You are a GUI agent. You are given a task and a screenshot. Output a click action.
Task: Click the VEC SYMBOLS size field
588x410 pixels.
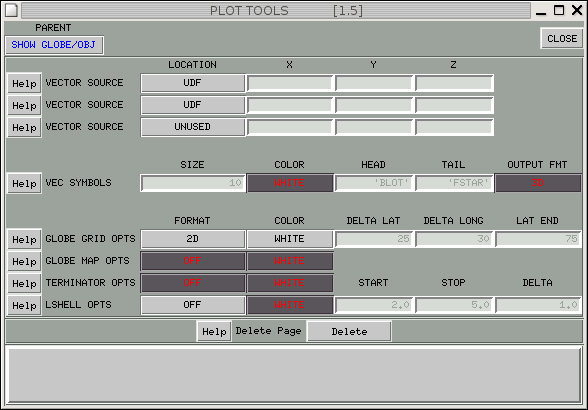pyautogui.click(x=193, y=183)
